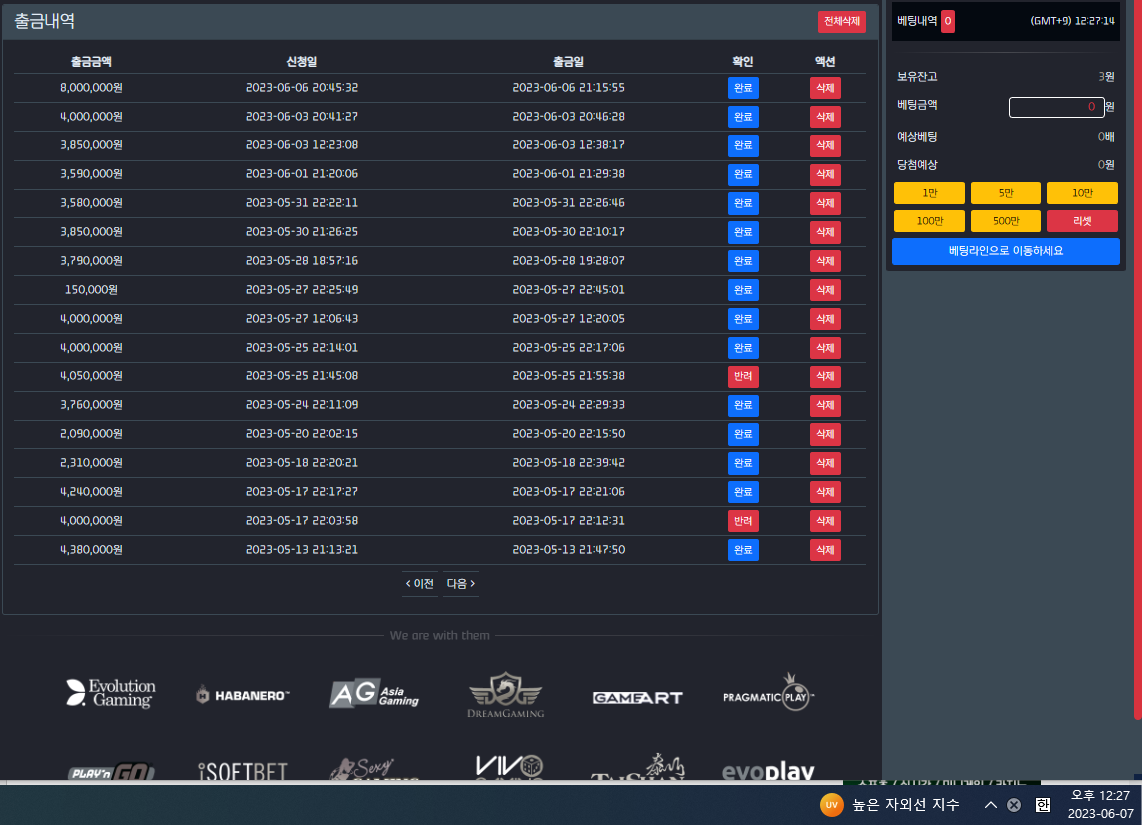Click the page scrollbar on the right edge
The width and height of the screenshot is (1142, 825).
point(1138,360)
